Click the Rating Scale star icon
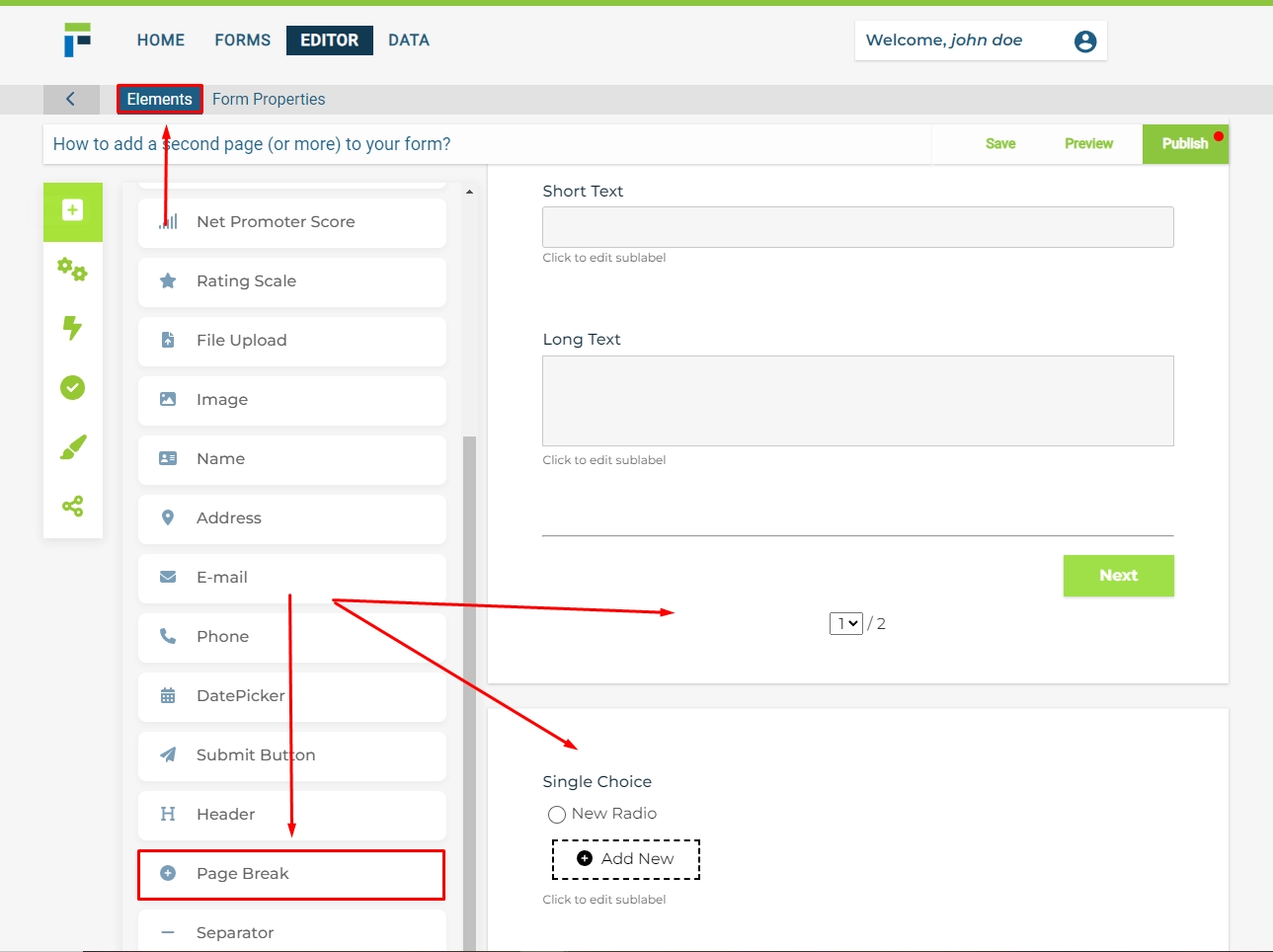Screen dimensions: 1273x952 168,280
